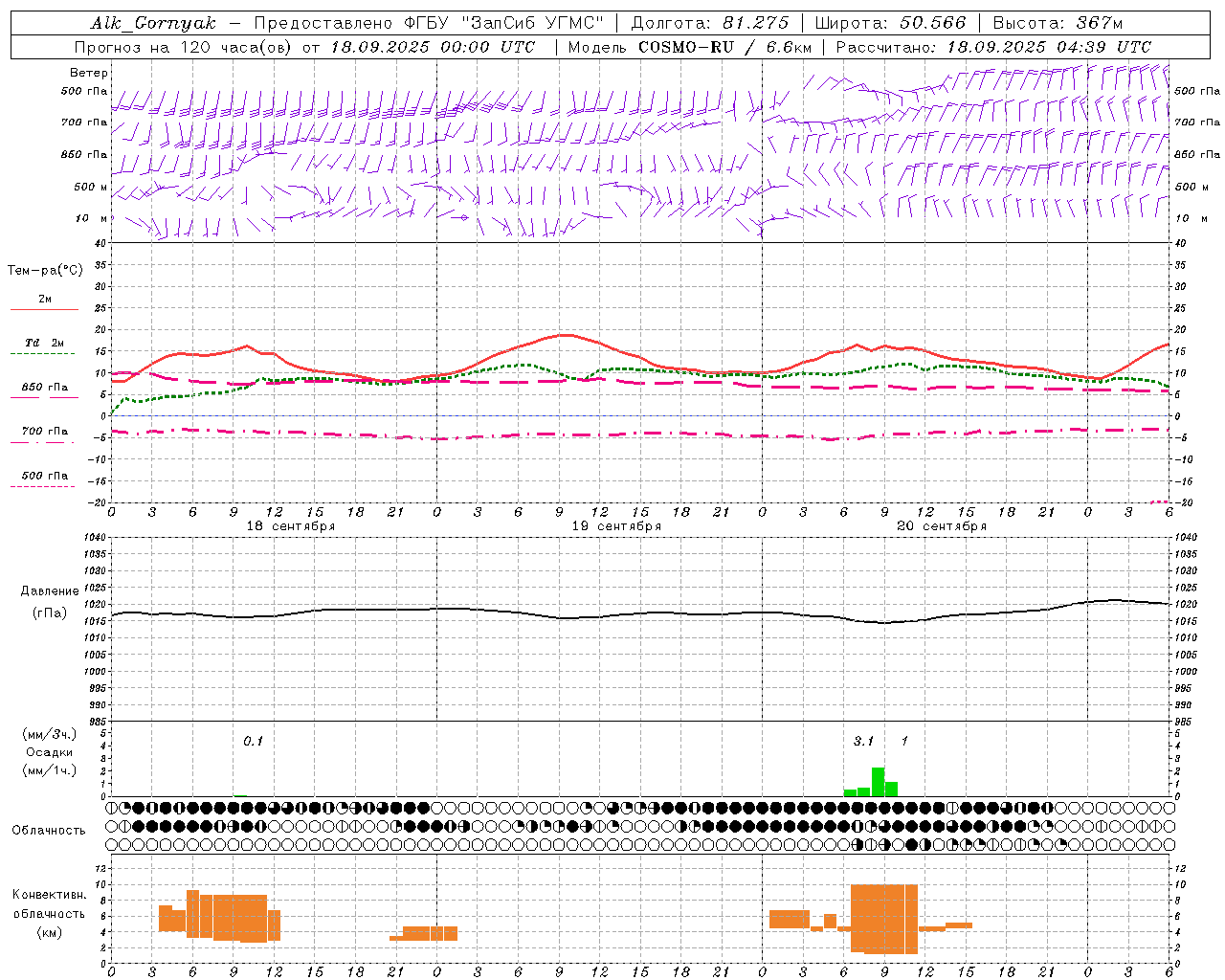
Task: Click the Давление panel label
Action: click(50, 591)
